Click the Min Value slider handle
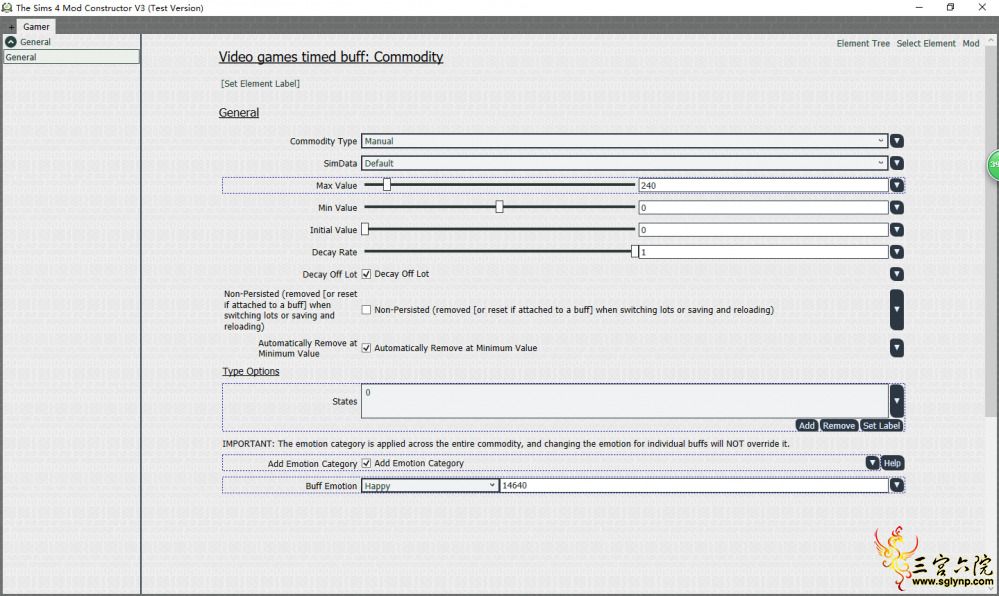 coord(500,207)
